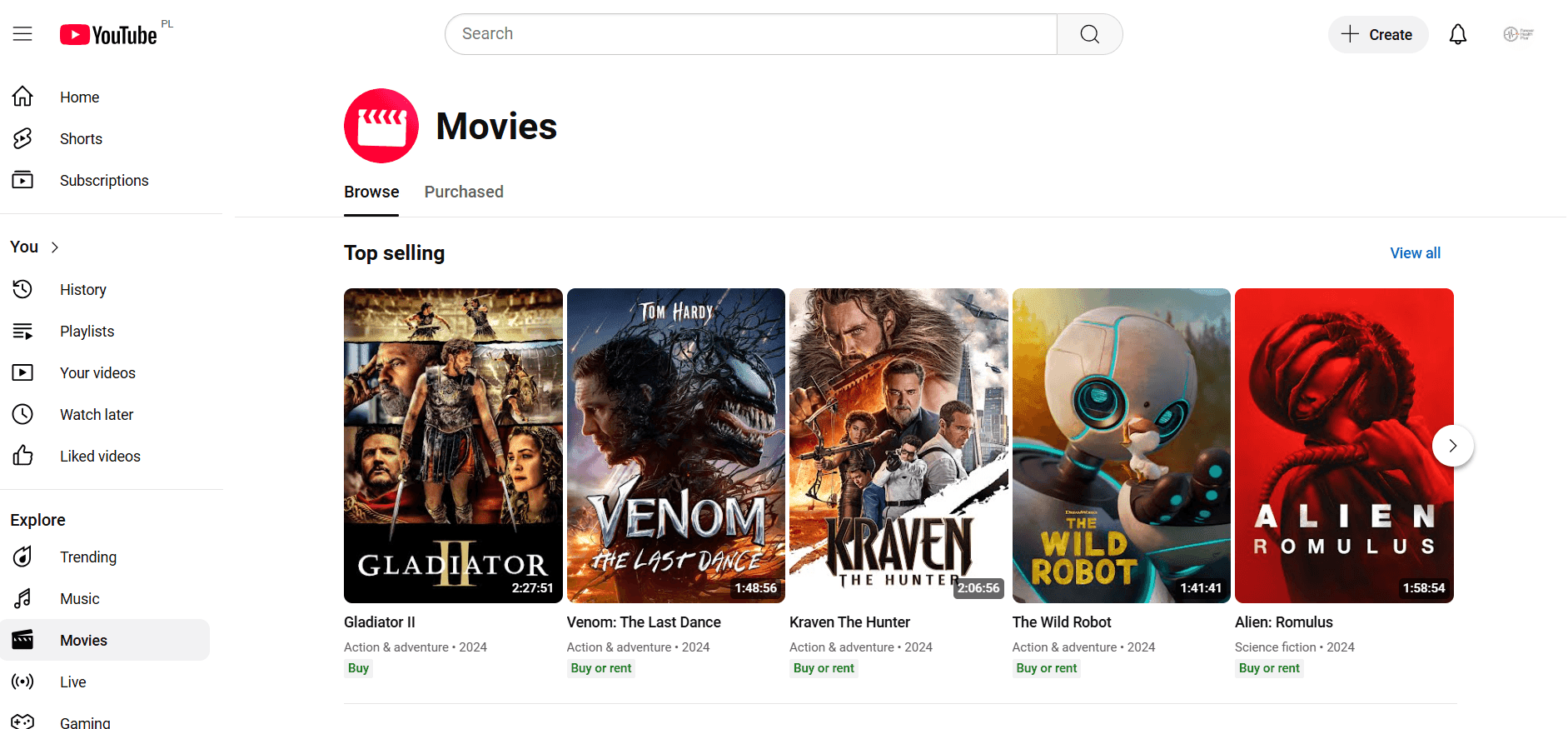Viewport: 1568px width, 729px height.
Task: Show next Top selling movies arrow
Action: click(1452, 446)
